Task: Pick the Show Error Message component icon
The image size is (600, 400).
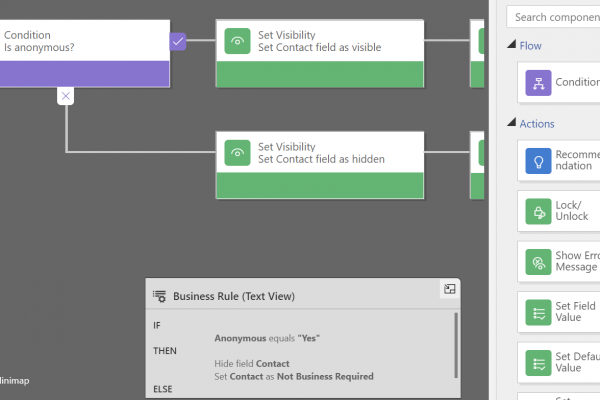Action: (x=538, y=262)
